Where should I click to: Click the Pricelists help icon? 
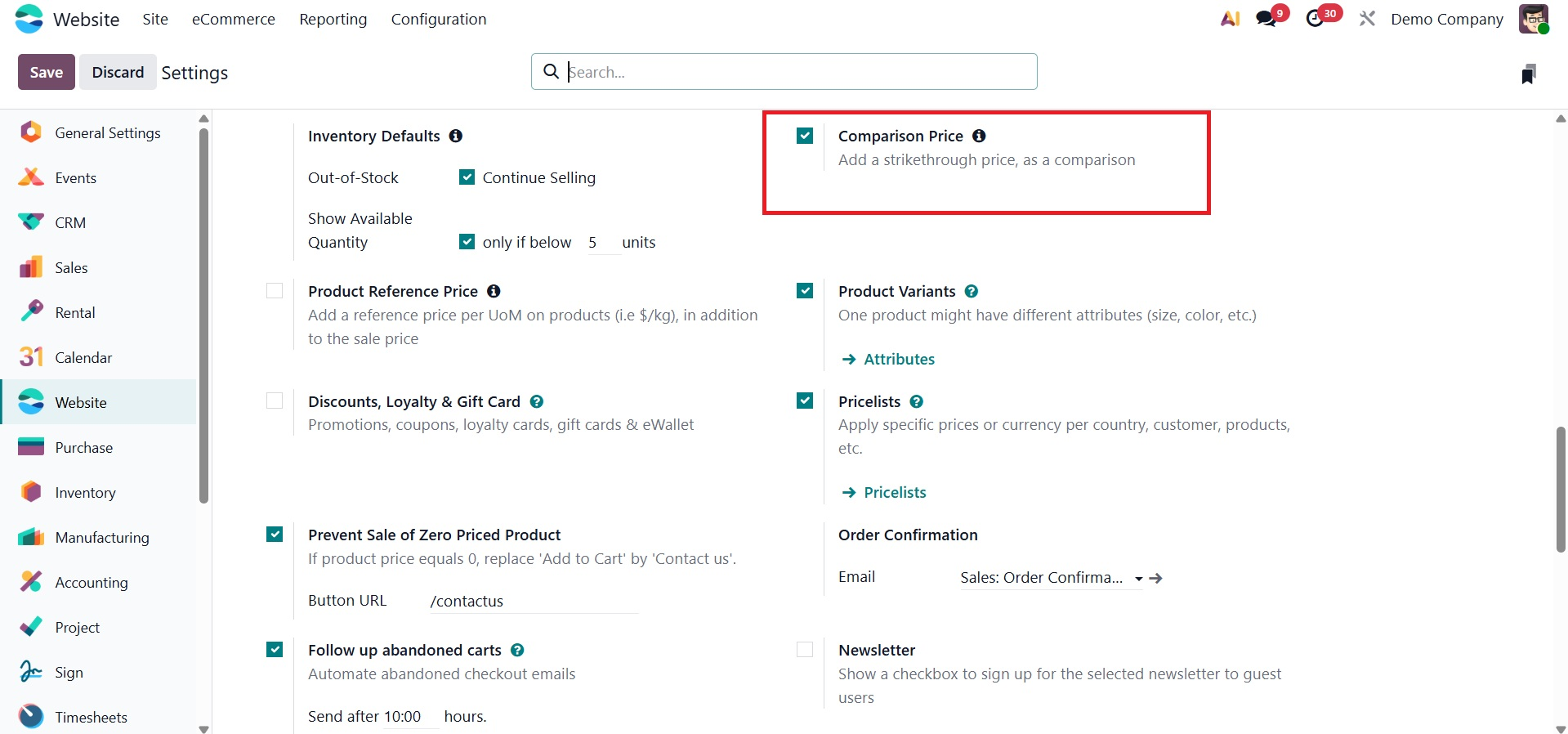pyautogui.click(x=917, y=401)
